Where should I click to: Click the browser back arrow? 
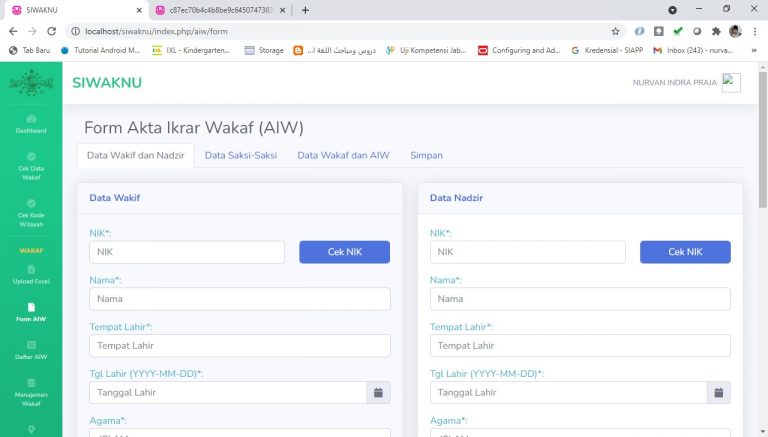click(13, 31)
